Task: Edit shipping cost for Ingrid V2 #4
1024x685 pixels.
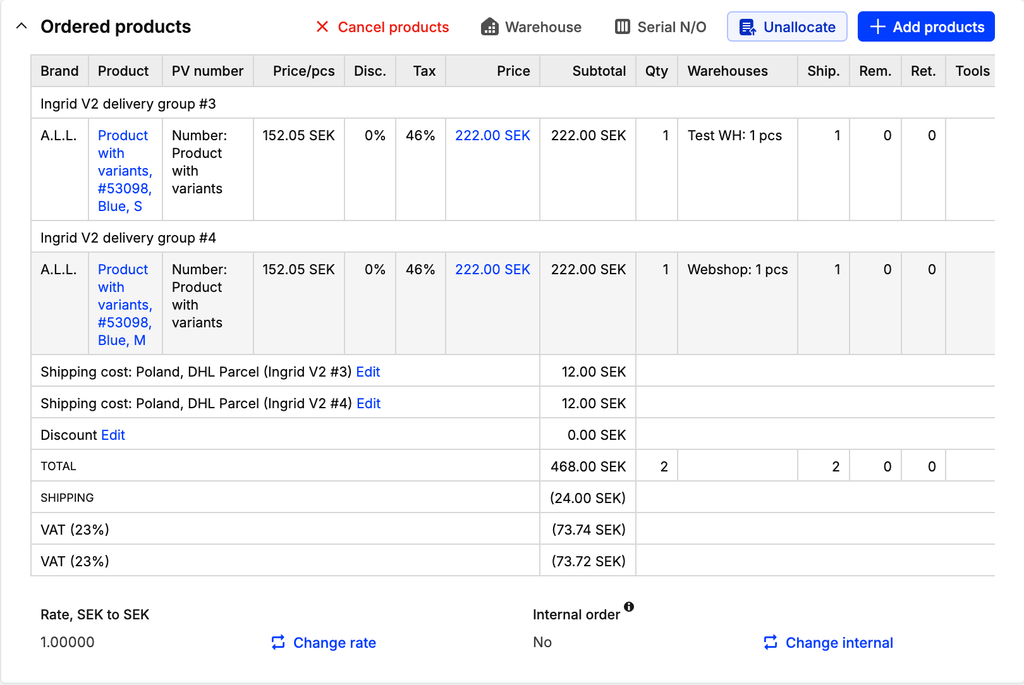Action: 368,403
